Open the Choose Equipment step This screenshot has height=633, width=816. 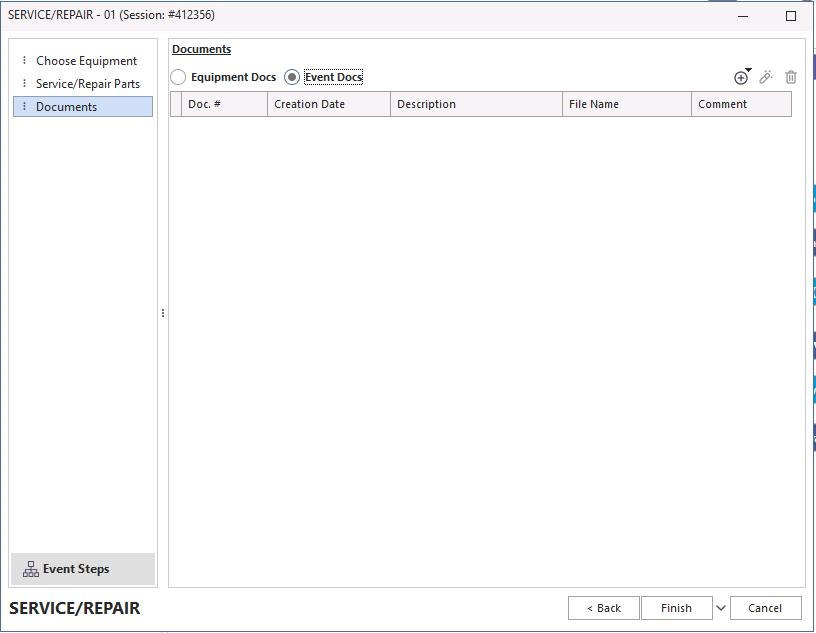pyautogui.click(x=86, y=61)
